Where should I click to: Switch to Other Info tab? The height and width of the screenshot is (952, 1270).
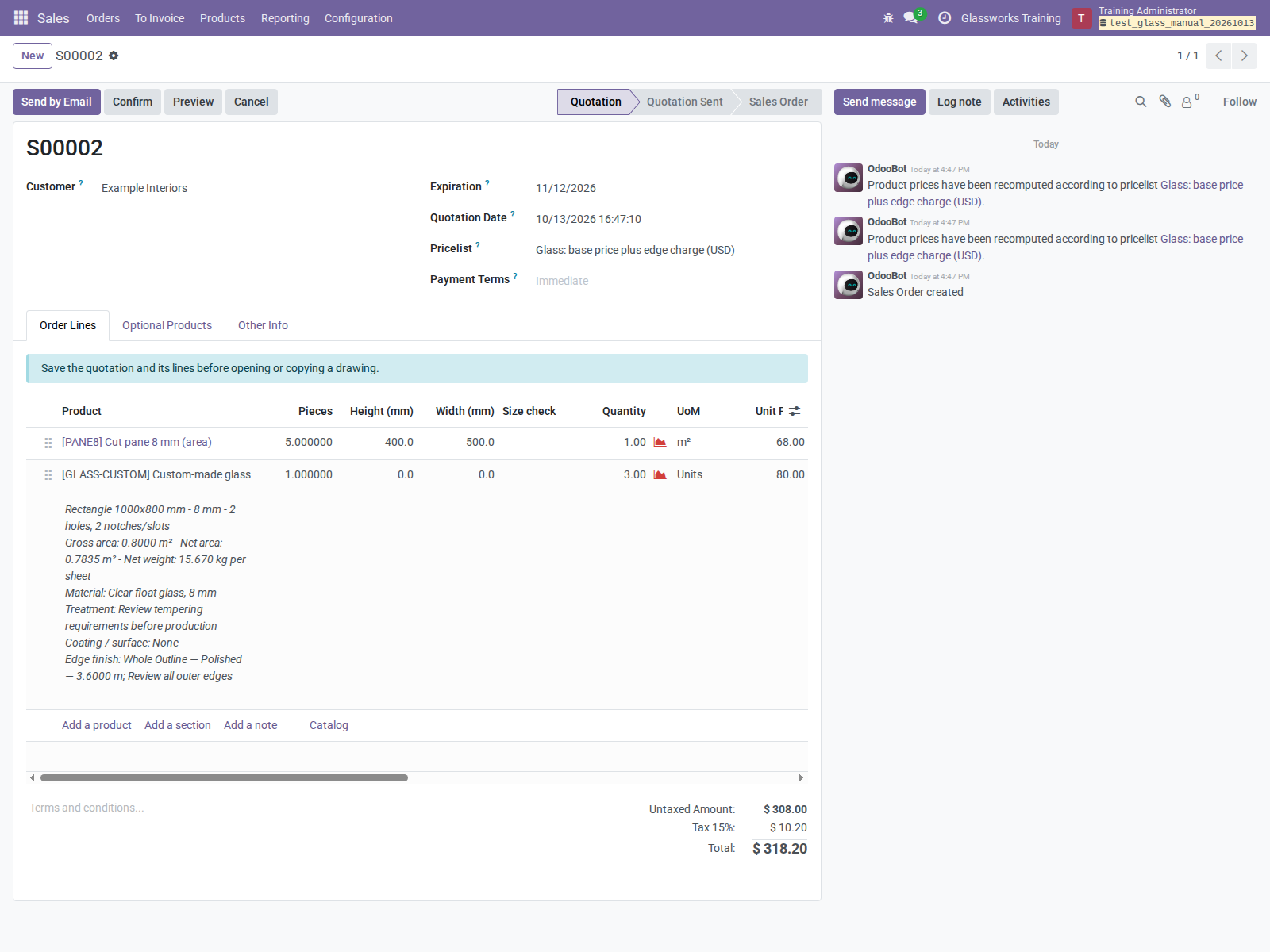[263, 325]
